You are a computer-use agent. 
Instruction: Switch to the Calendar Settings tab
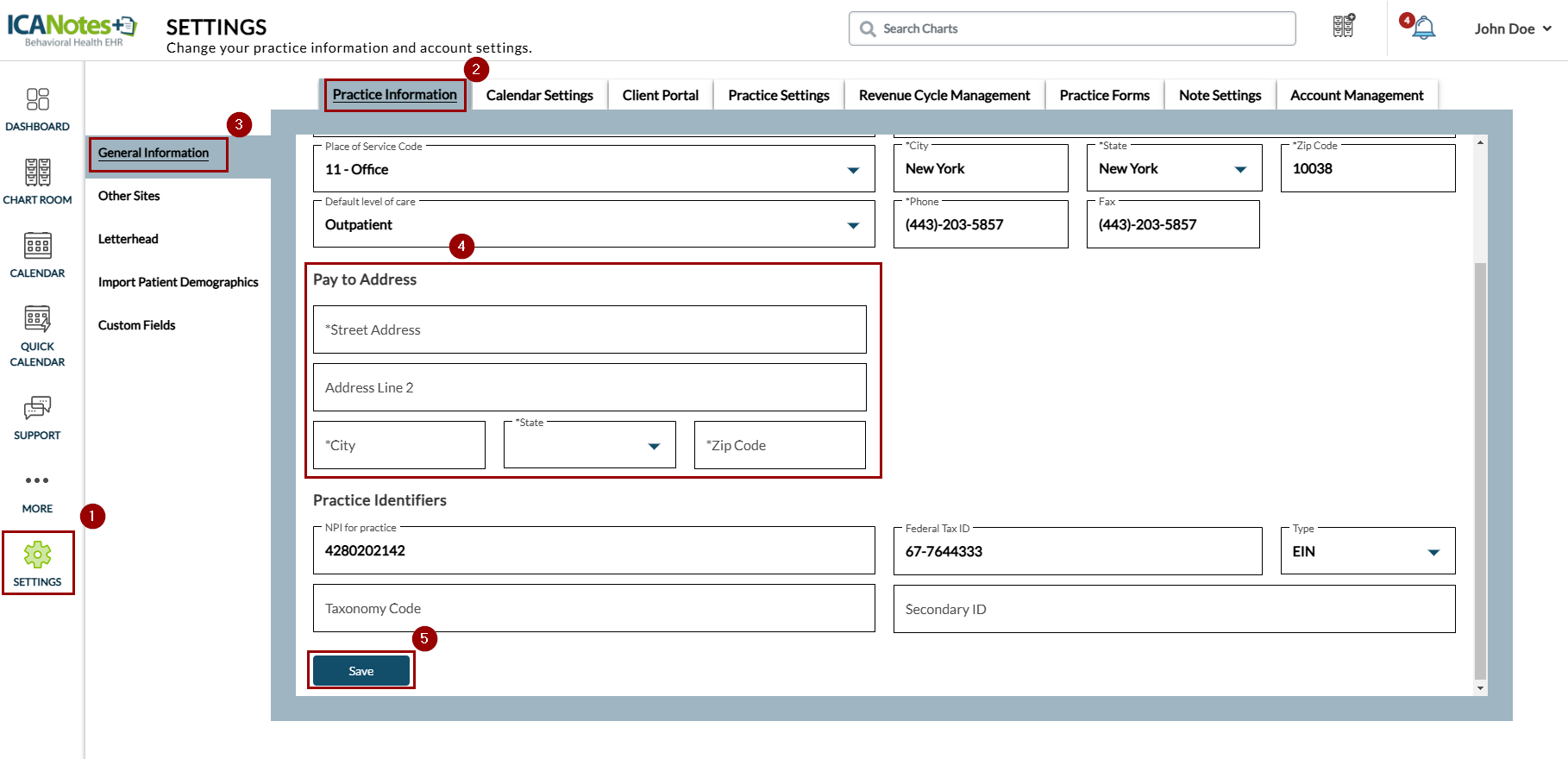click(539, 95)
